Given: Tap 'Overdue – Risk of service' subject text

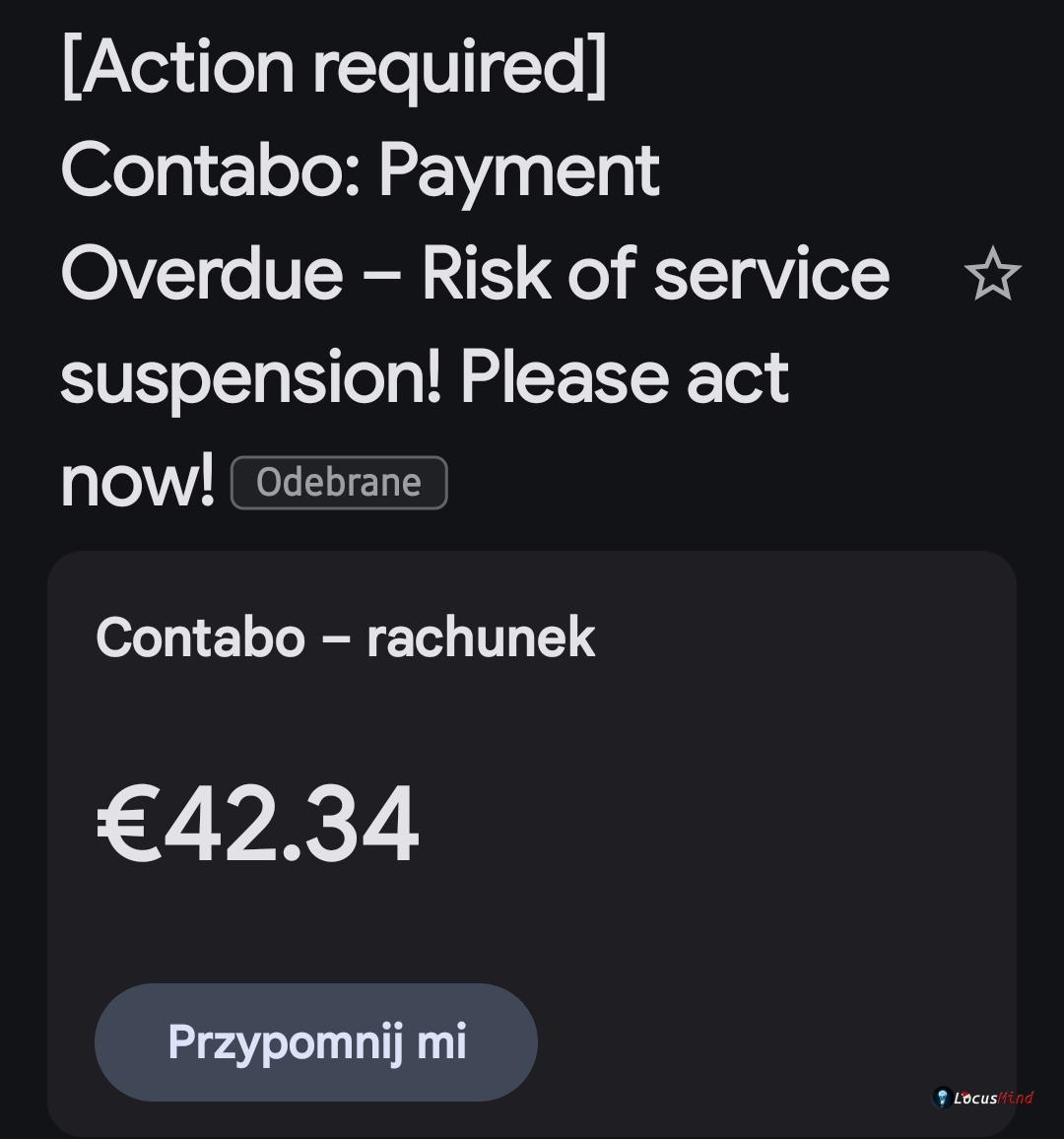Looking at the screenshot, I should coord(476,274).
